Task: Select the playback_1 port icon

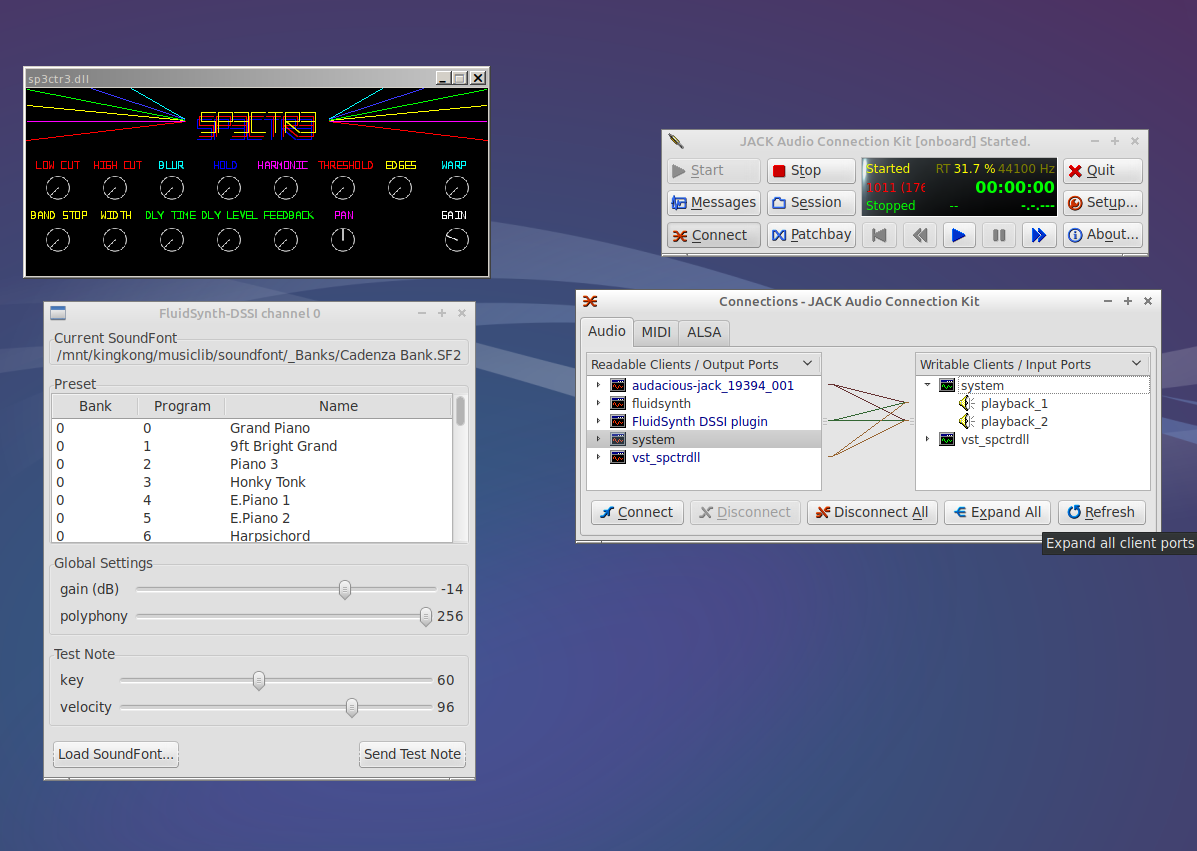Action: pyautogui.click(x=966, y=403)
